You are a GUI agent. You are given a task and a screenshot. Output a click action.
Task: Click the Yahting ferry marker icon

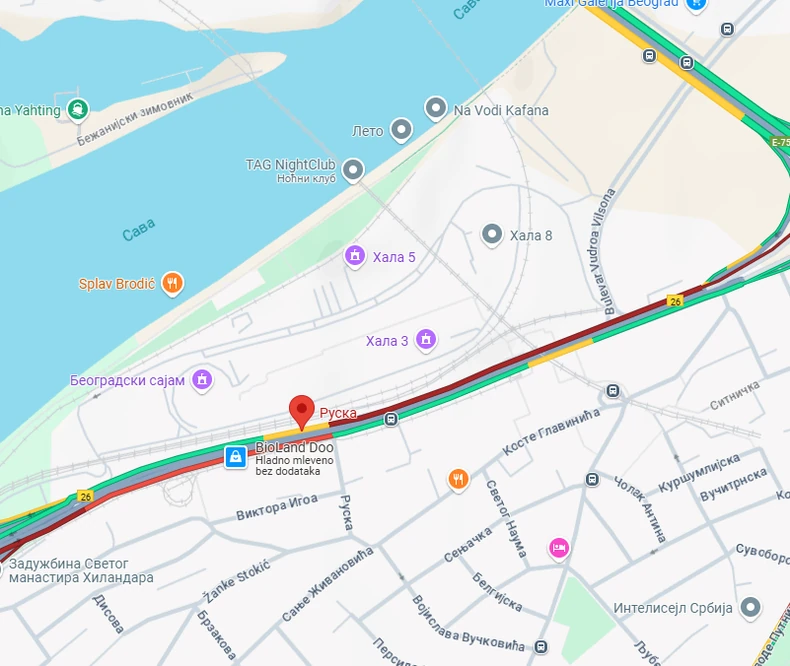[x=78, y=110]
